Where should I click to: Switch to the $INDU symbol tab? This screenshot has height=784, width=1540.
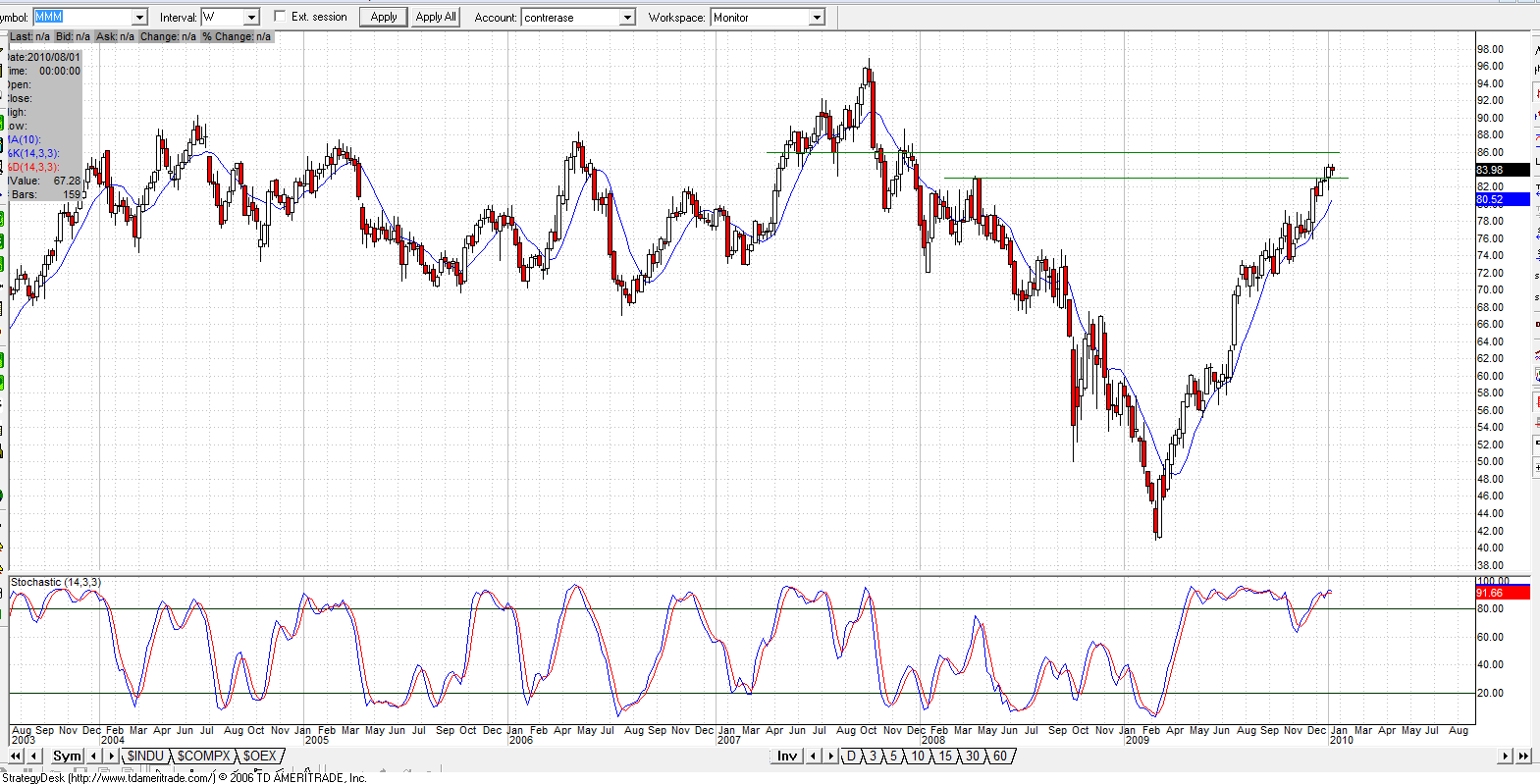click(x=145, y=756)
